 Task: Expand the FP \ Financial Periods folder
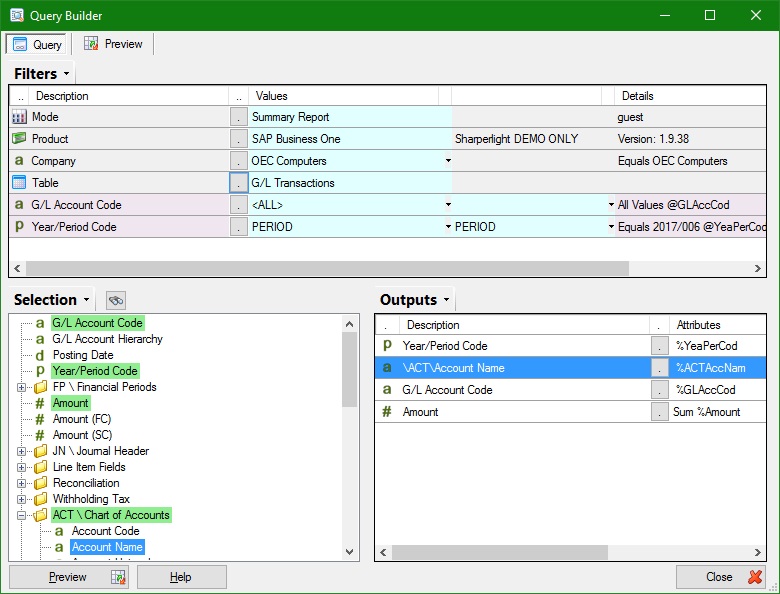[21, 387]
